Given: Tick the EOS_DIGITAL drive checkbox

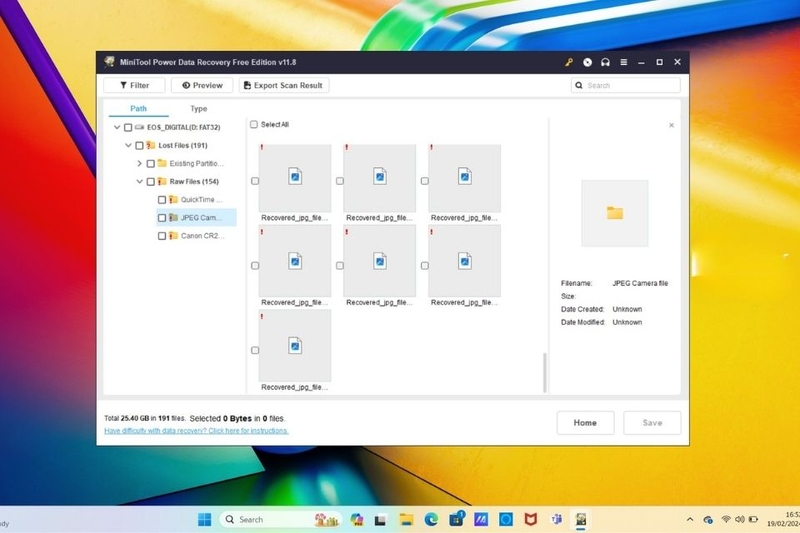Looking at the screenshot, I should pyautogui.click(x=128, y=128).
